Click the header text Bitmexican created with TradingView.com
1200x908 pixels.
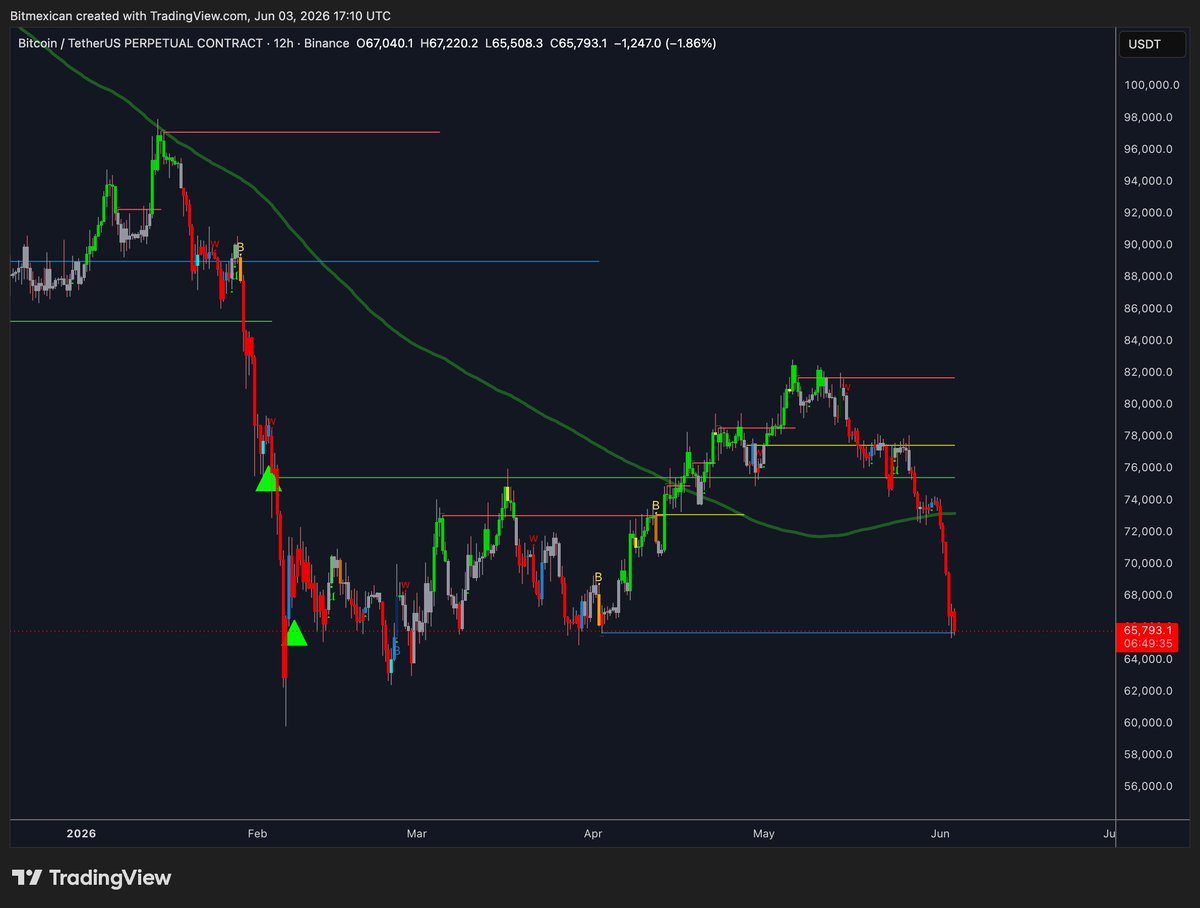point(132,16)
